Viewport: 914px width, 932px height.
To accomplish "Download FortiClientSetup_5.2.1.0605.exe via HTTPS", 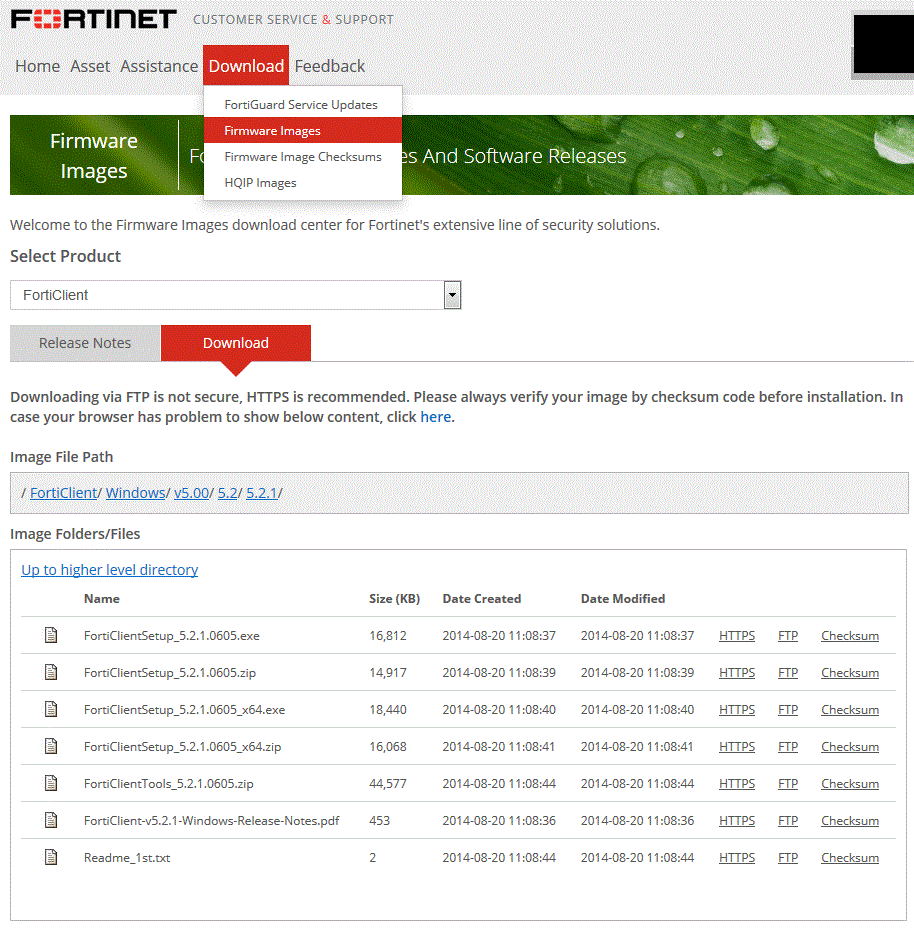I will (x=737, y=635).
